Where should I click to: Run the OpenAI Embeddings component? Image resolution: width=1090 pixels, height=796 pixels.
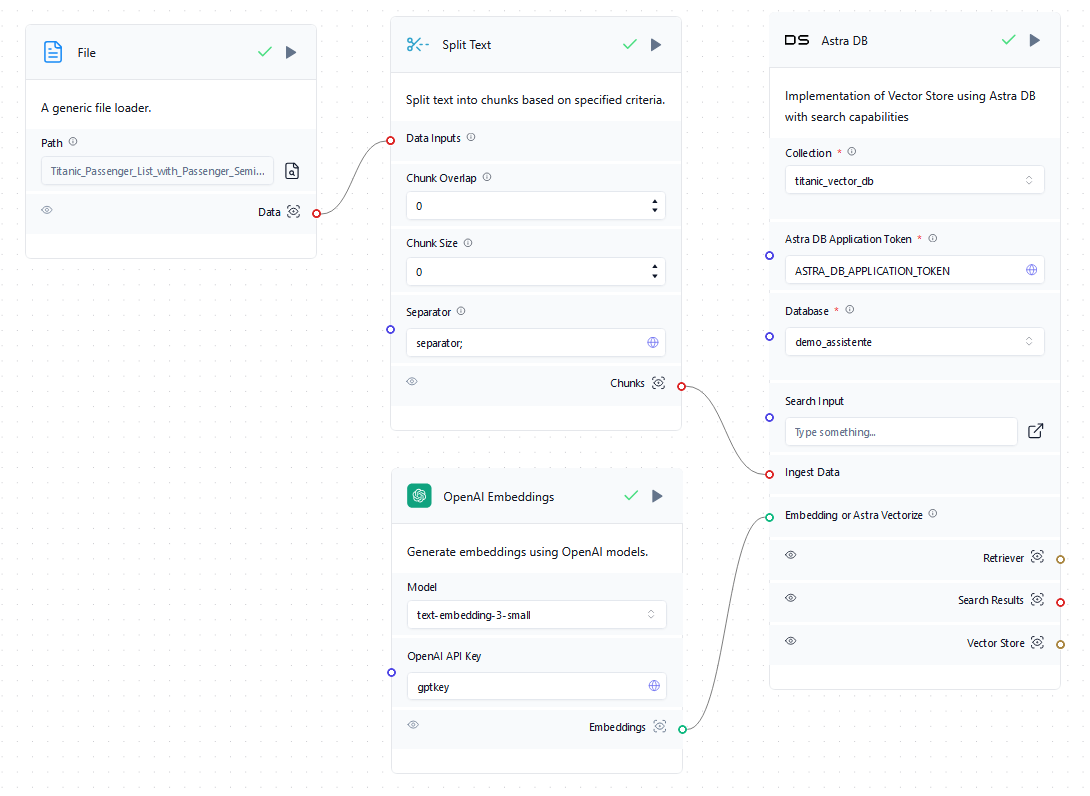click(657, 496)
